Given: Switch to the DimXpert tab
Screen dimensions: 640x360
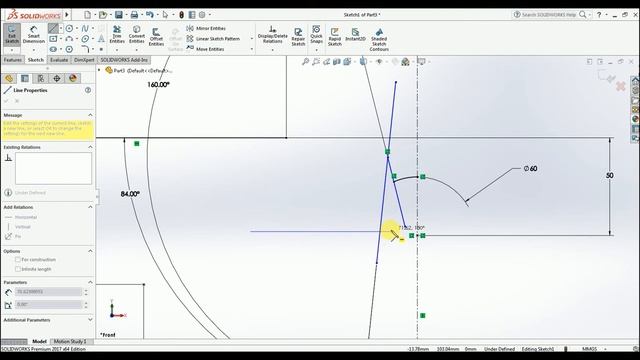Looking at the screenshot, I should click(84, 60).
